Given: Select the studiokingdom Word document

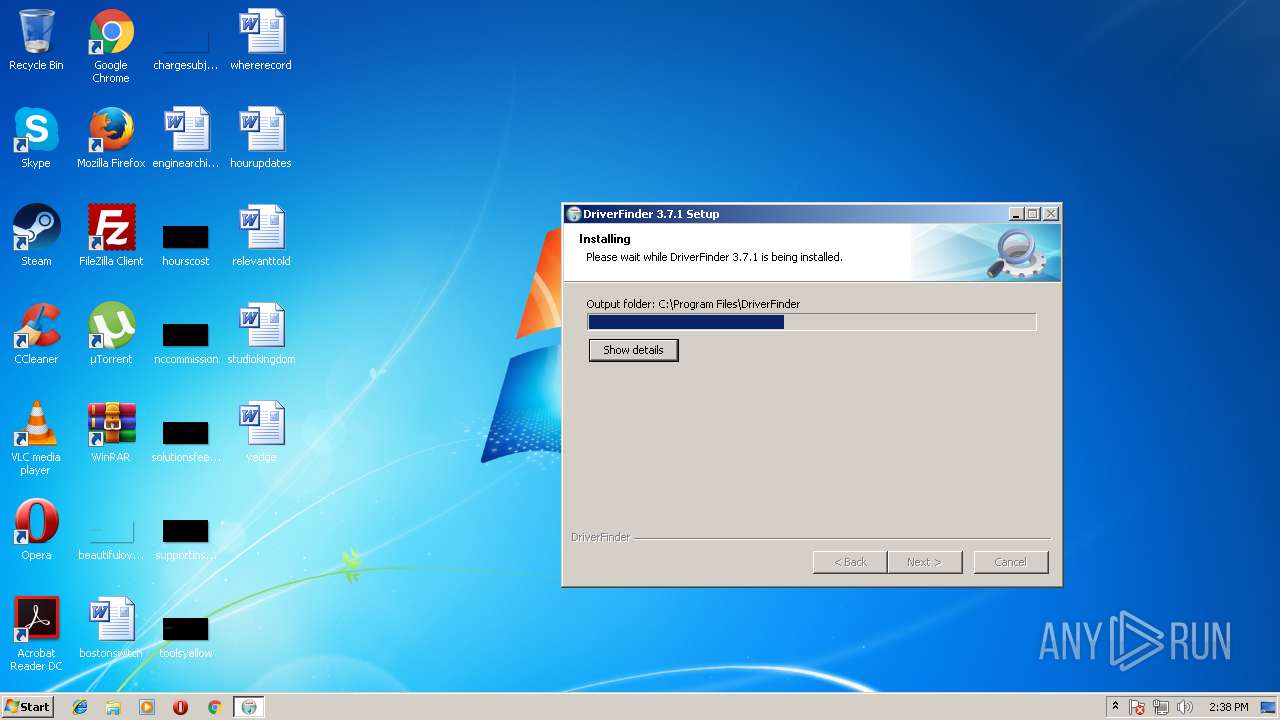Looking at the screenshot, I should click(261, 335).
